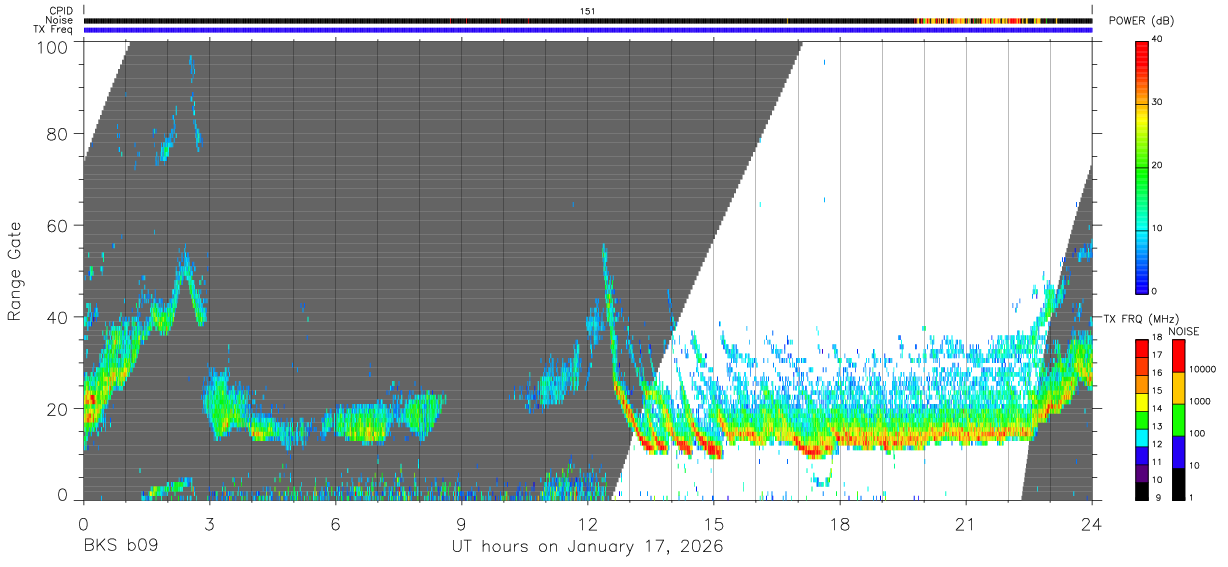Image resolution: width=1228 pixels, height=567 pixels.
Task: Click the CPID label
Action: pos(62,11)
